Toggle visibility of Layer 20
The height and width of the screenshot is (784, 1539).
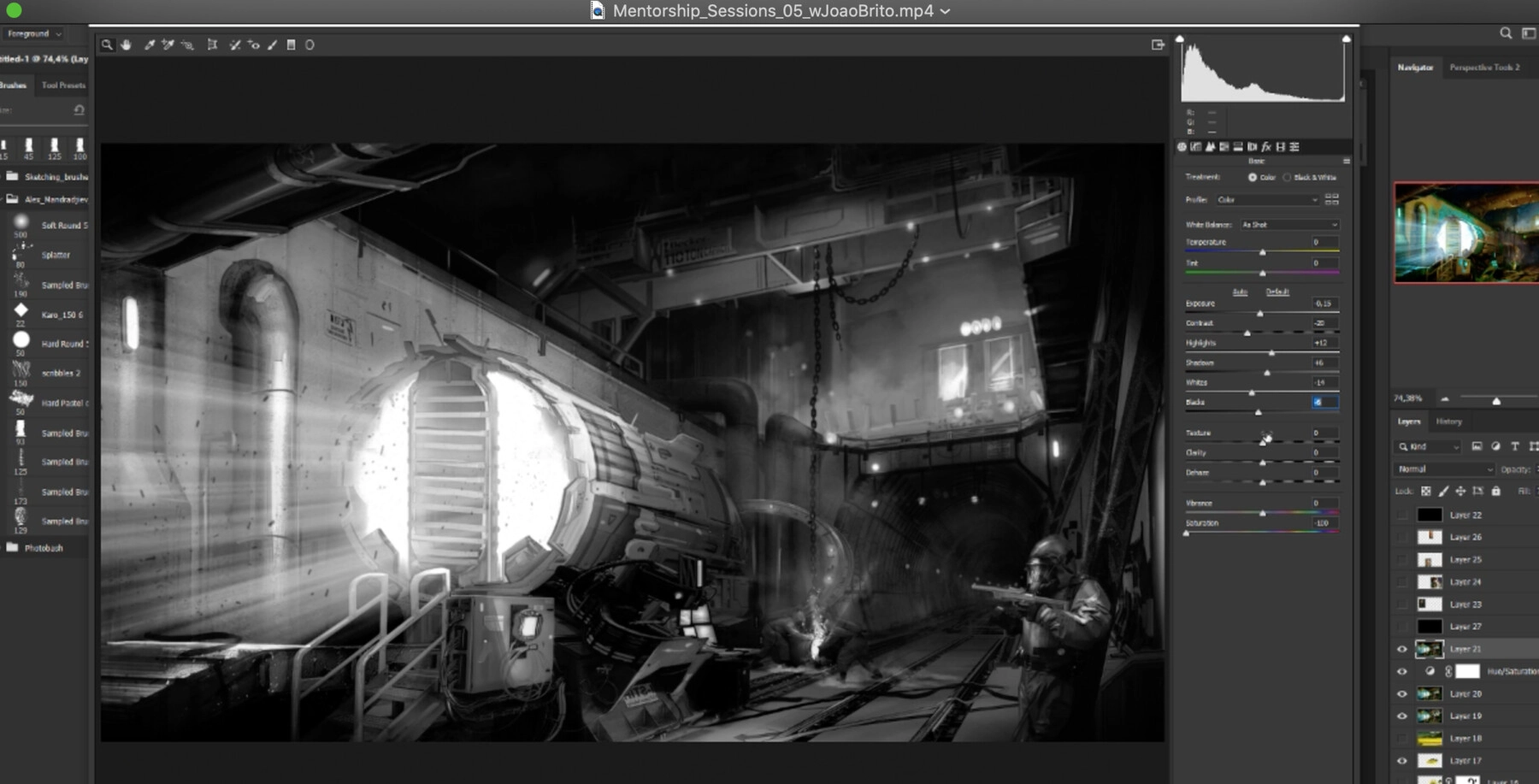point(1401,694)
